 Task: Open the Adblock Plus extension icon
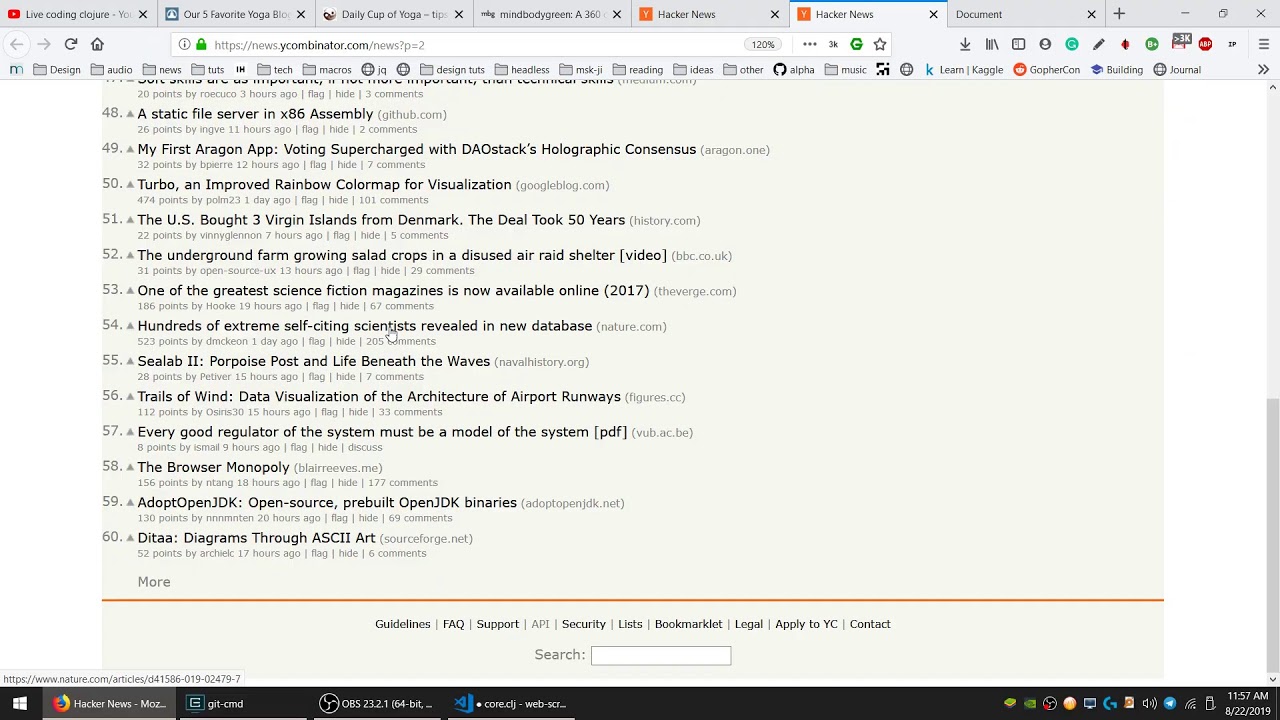pyautogui.click(x=1205, y=44)
